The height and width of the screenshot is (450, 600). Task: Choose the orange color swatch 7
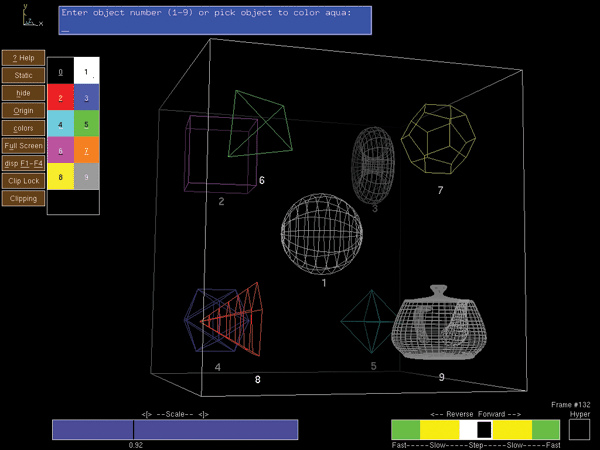pyautogui.click(x=86, y=151)
